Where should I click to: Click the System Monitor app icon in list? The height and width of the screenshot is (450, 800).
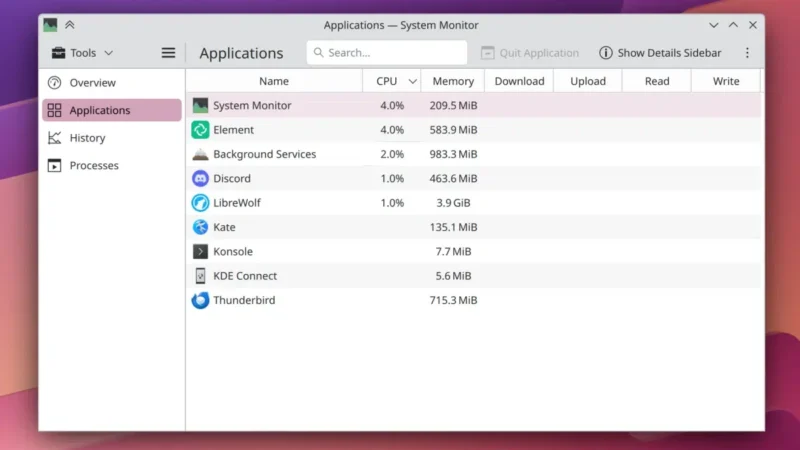click(200, 106)
